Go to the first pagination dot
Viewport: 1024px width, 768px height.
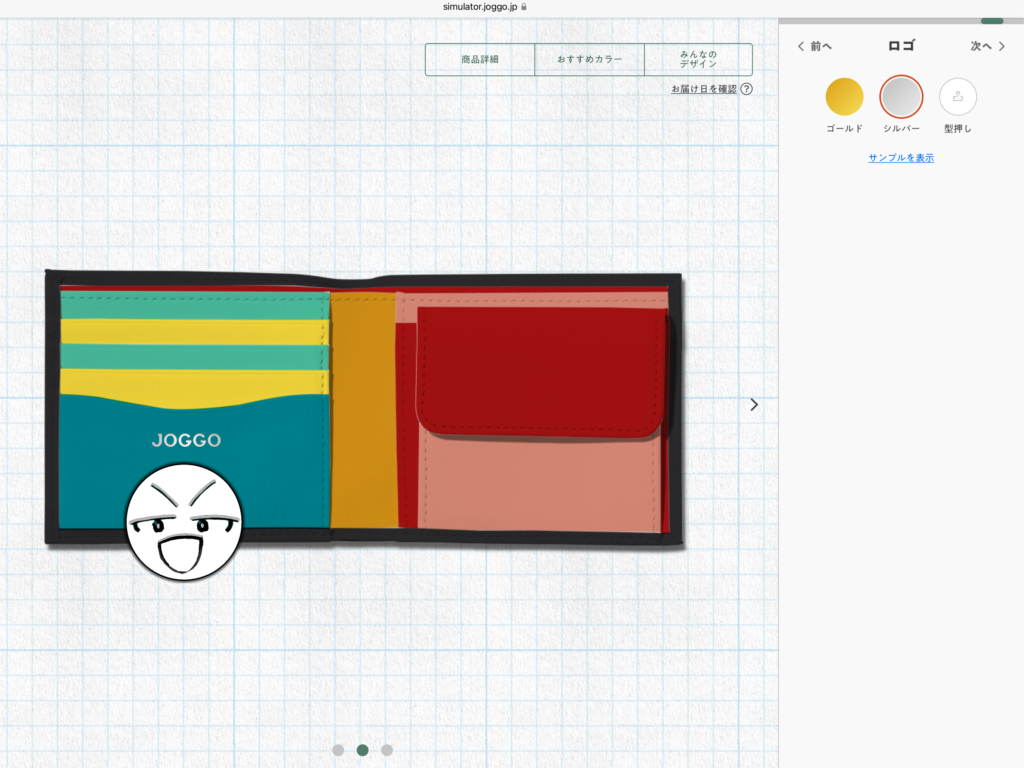[338, 750]
